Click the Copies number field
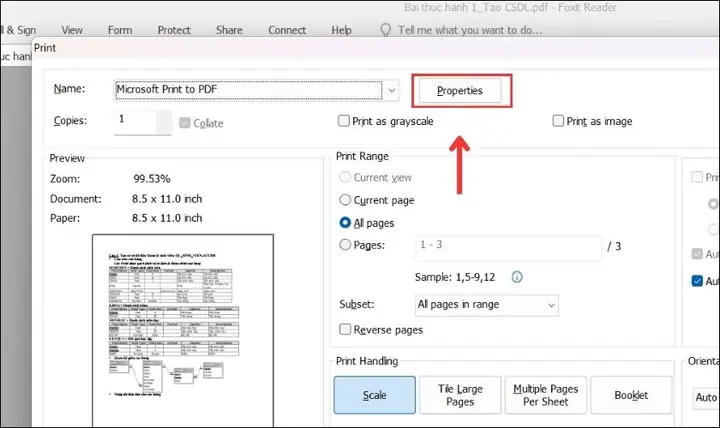This screenshot has height=428, width=720. (x=142, y=121)
